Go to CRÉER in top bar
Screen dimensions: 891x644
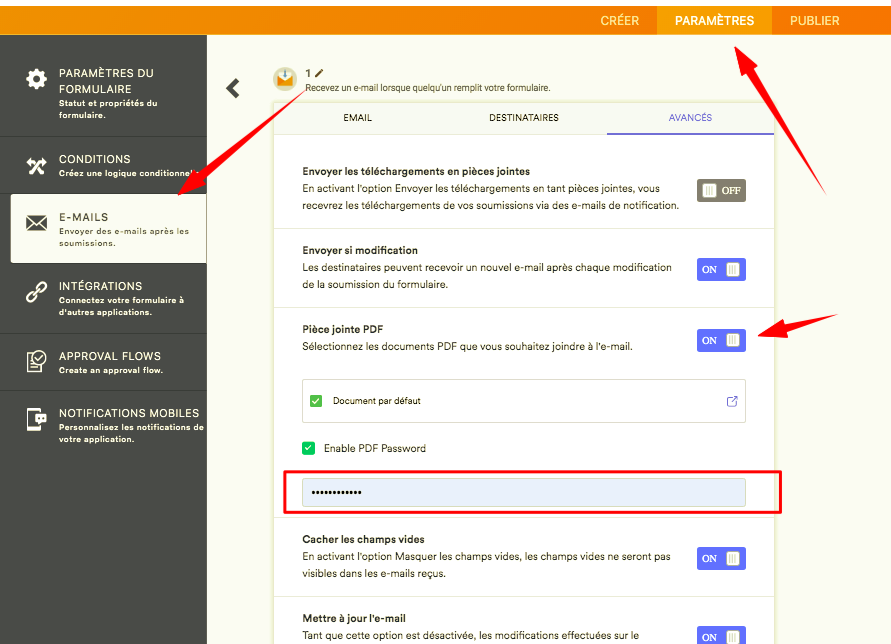[x=619, y=21]
